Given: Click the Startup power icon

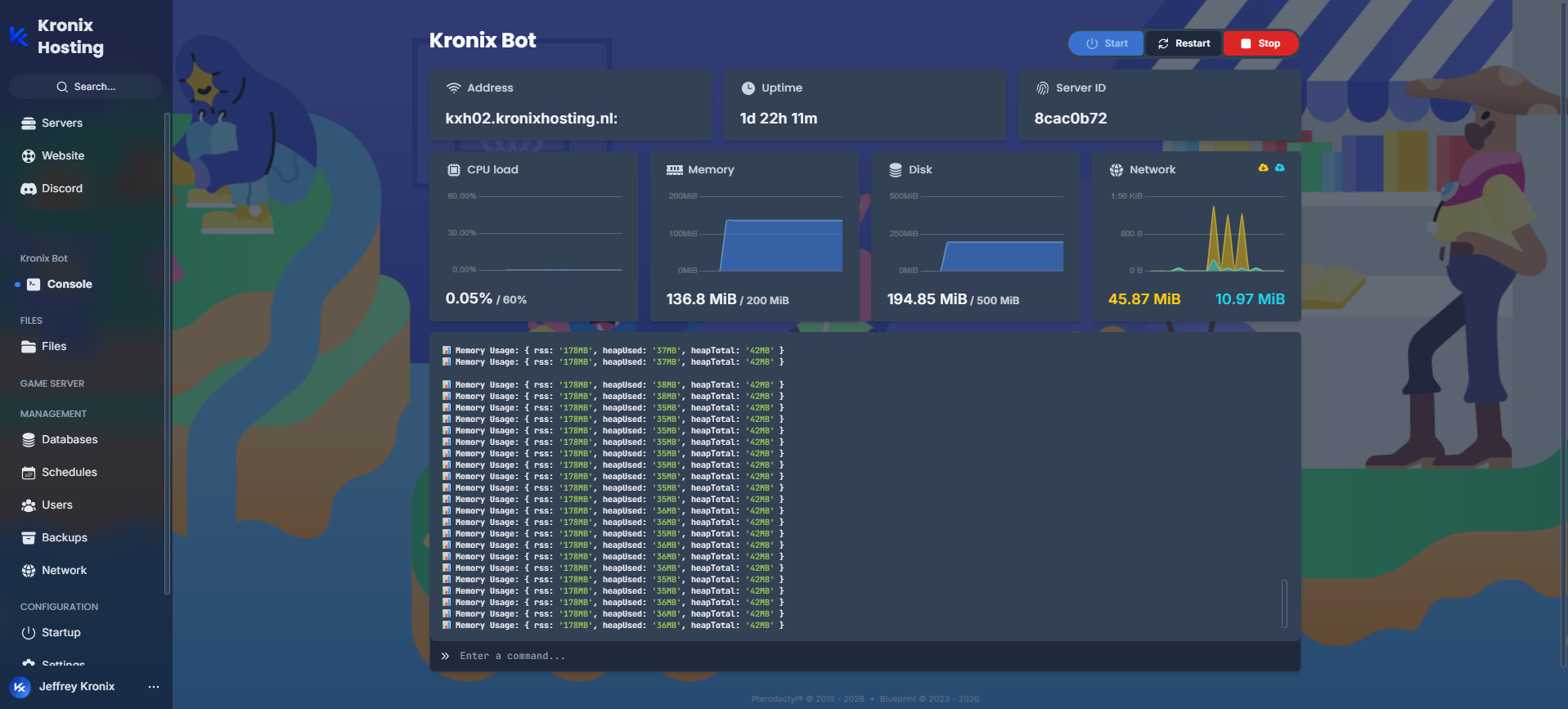Looking at the screenshot, I should point(29,633).
